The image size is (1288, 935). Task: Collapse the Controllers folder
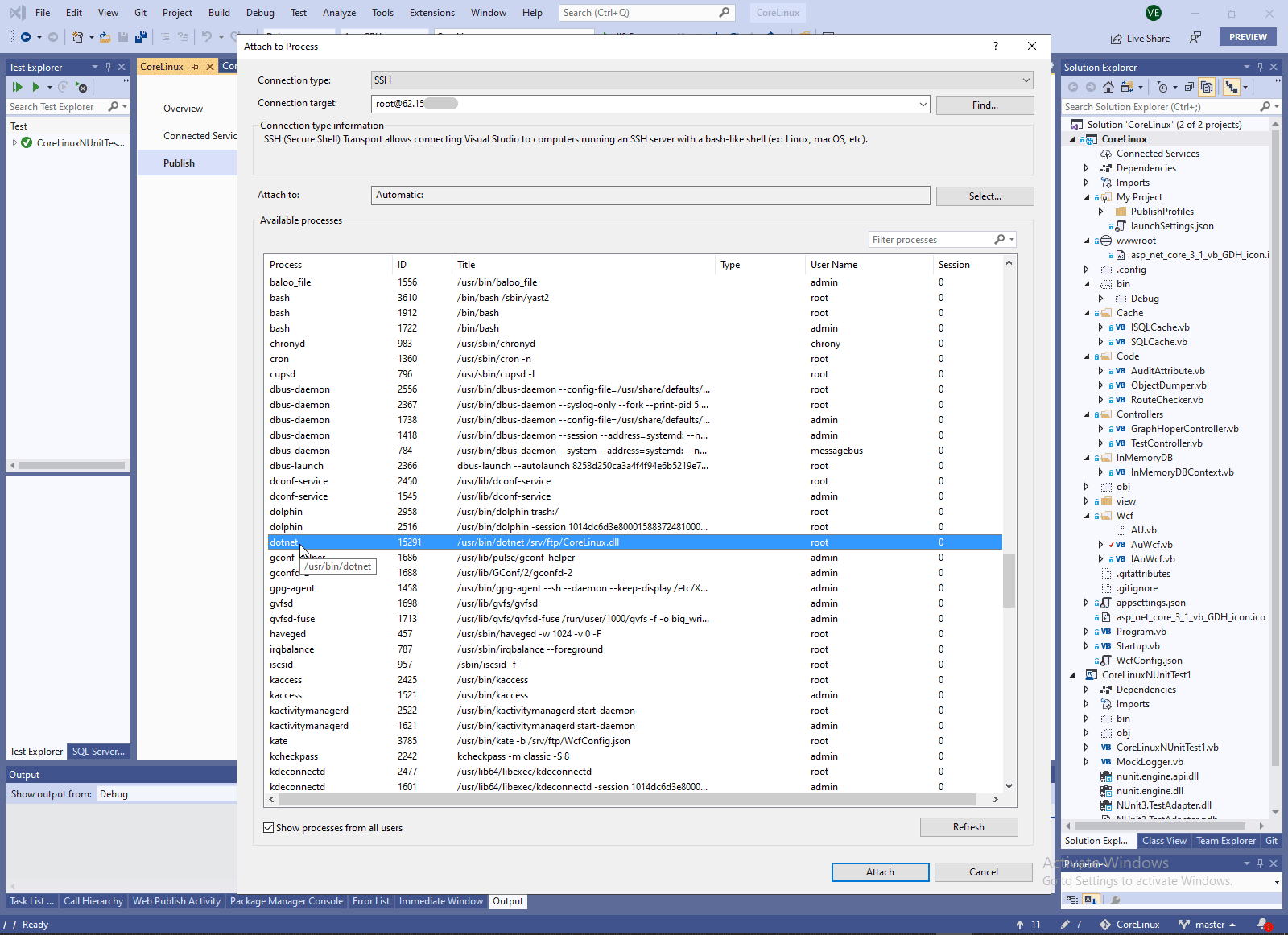tap(1087, 414)
